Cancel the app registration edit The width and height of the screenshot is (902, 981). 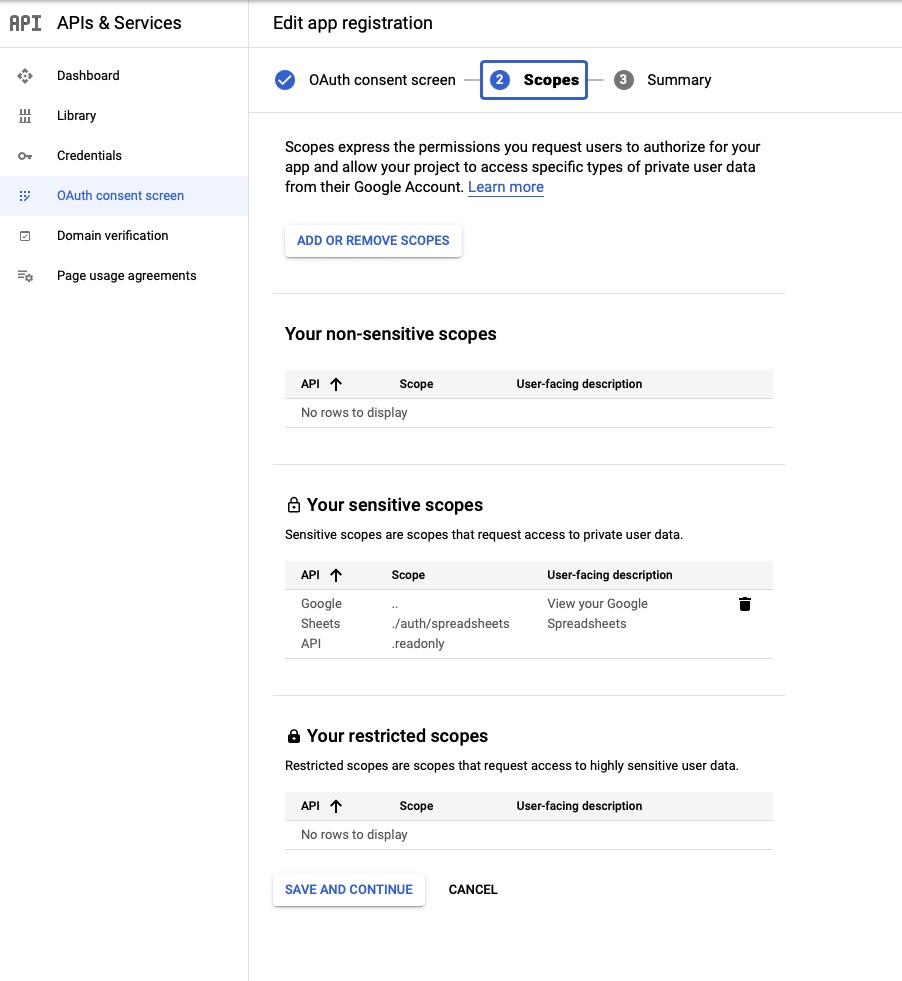pyautogui.click(x=473, y=890)
